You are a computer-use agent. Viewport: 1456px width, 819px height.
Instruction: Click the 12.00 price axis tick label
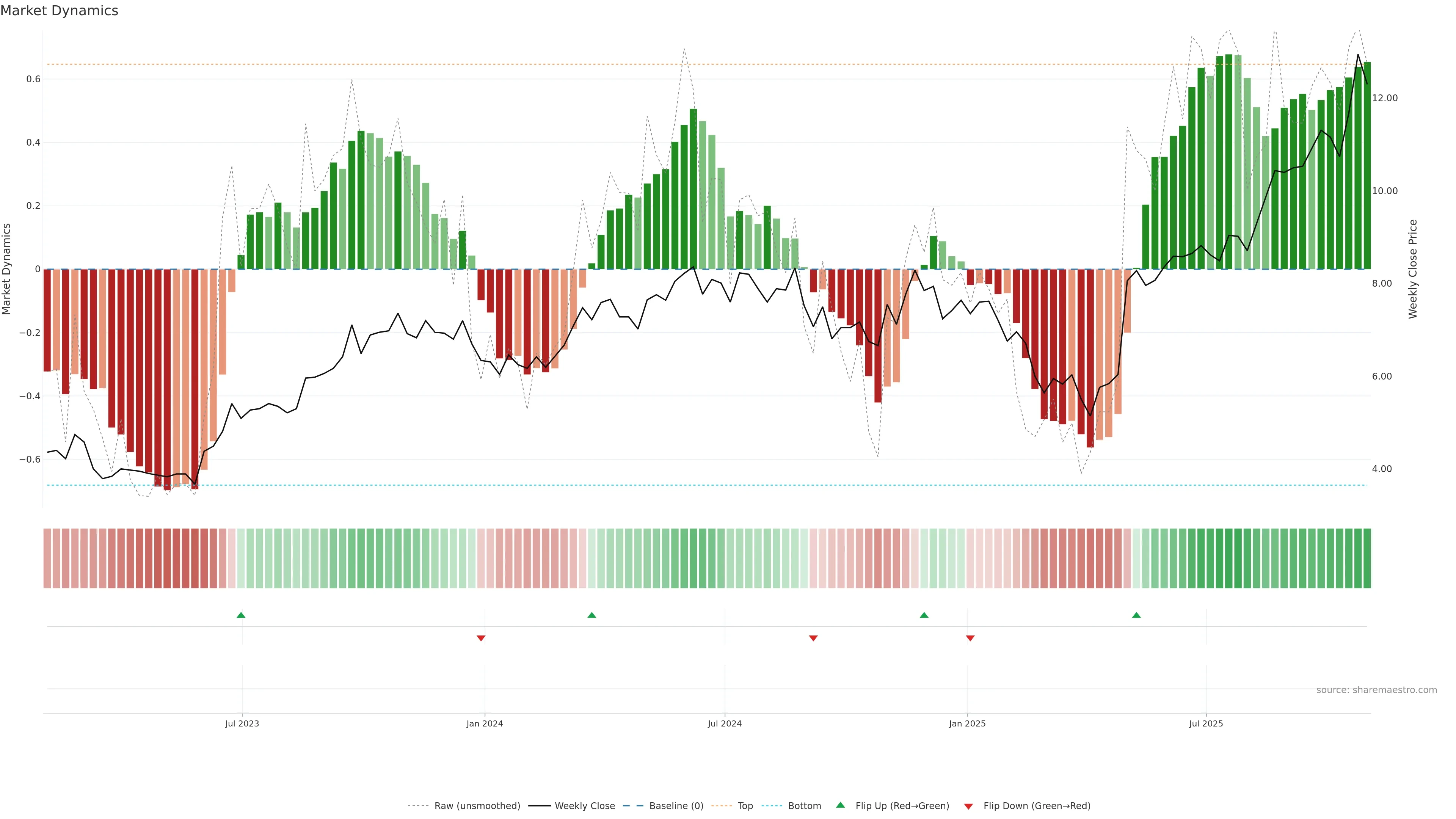1385,98
